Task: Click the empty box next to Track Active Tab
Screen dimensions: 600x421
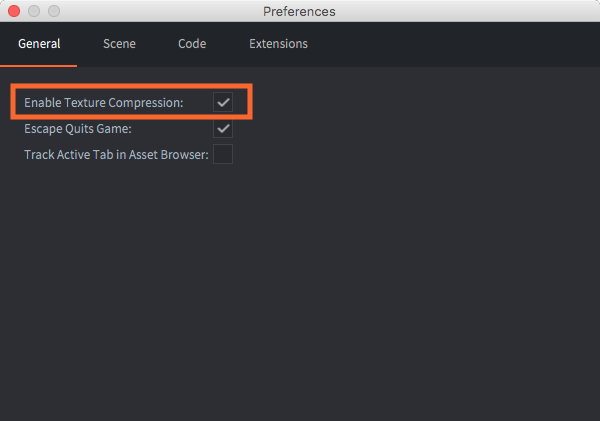Action: point(223,154)
